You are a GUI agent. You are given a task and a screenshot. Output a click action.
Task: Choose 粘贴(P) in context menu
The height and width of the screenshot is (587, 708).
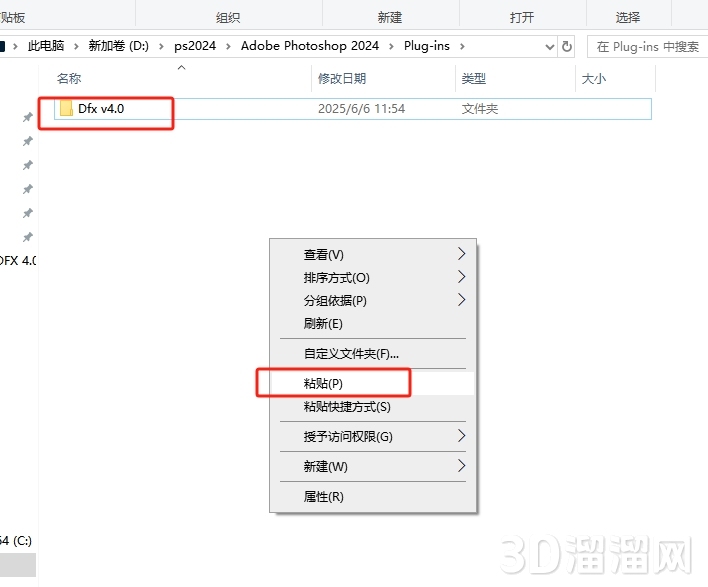(x=373, y=383)
